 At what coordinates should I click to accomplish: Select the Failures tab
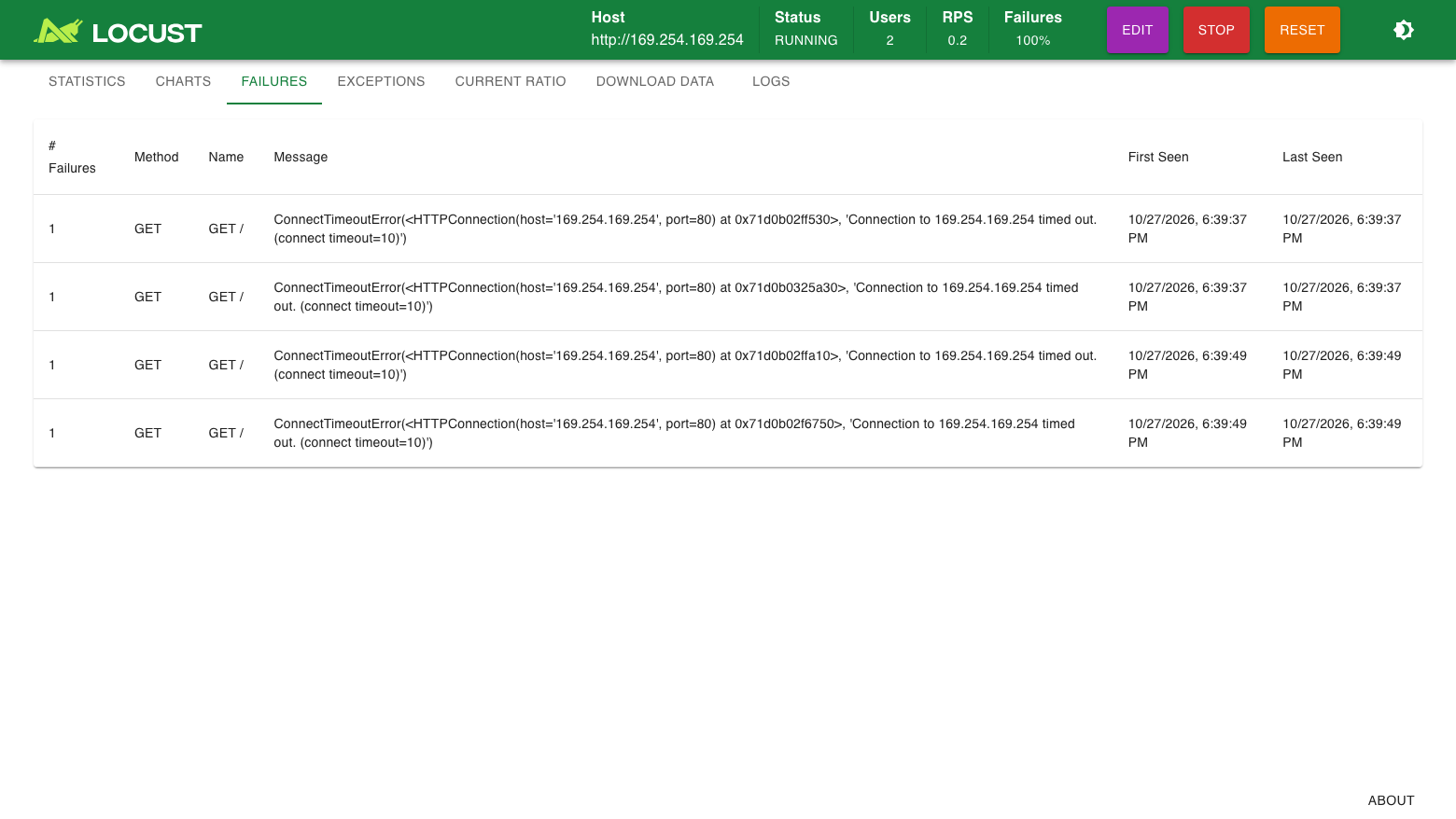[x=274, y=81]
